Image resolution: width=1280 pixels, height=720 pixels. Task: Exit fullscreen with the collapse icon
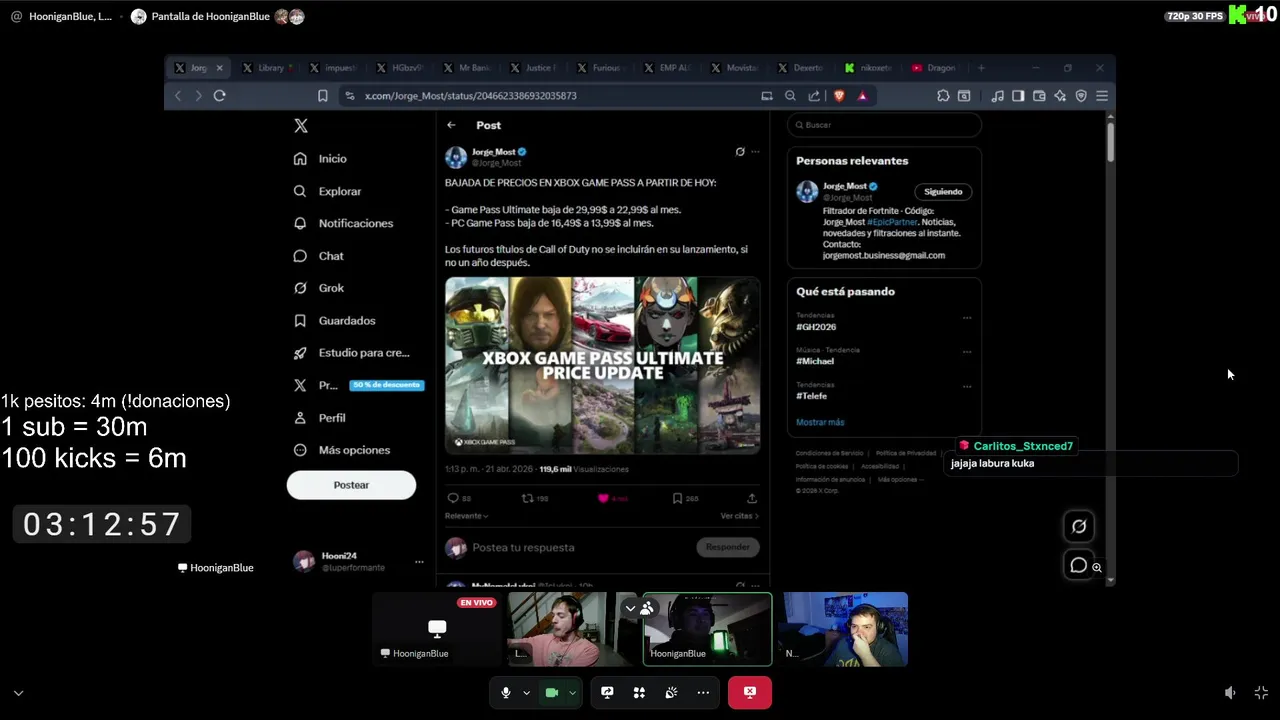pos(1261,692)
